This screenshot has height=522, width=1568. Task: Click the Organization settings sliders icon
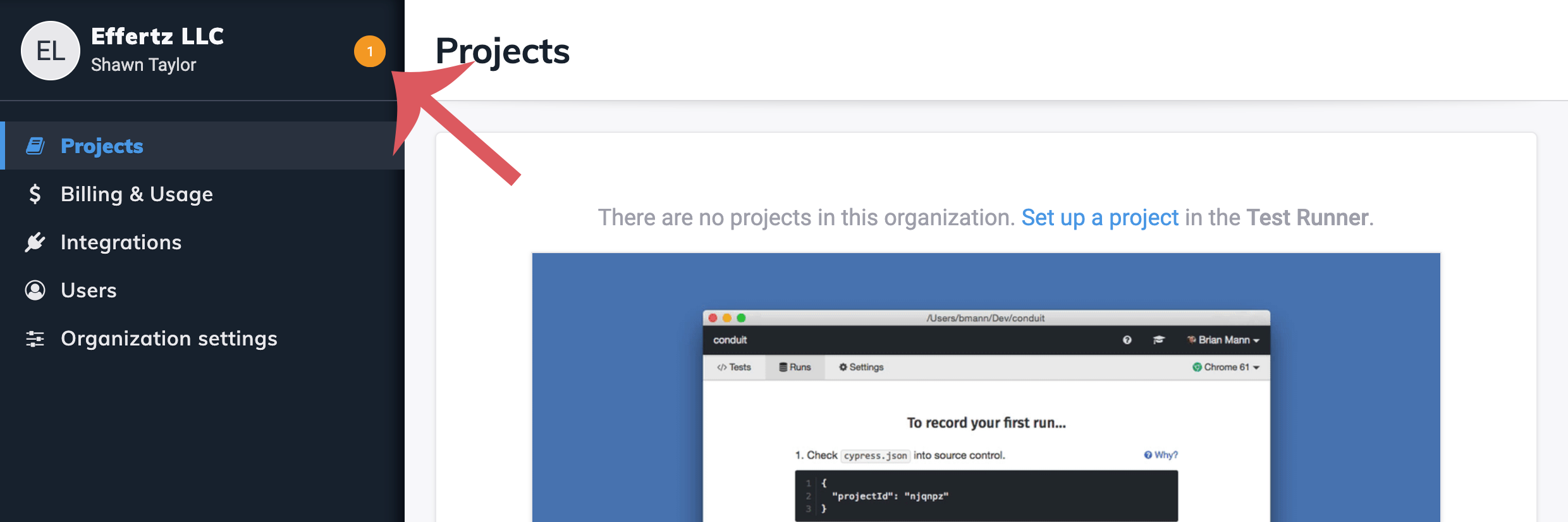[35, 339]
